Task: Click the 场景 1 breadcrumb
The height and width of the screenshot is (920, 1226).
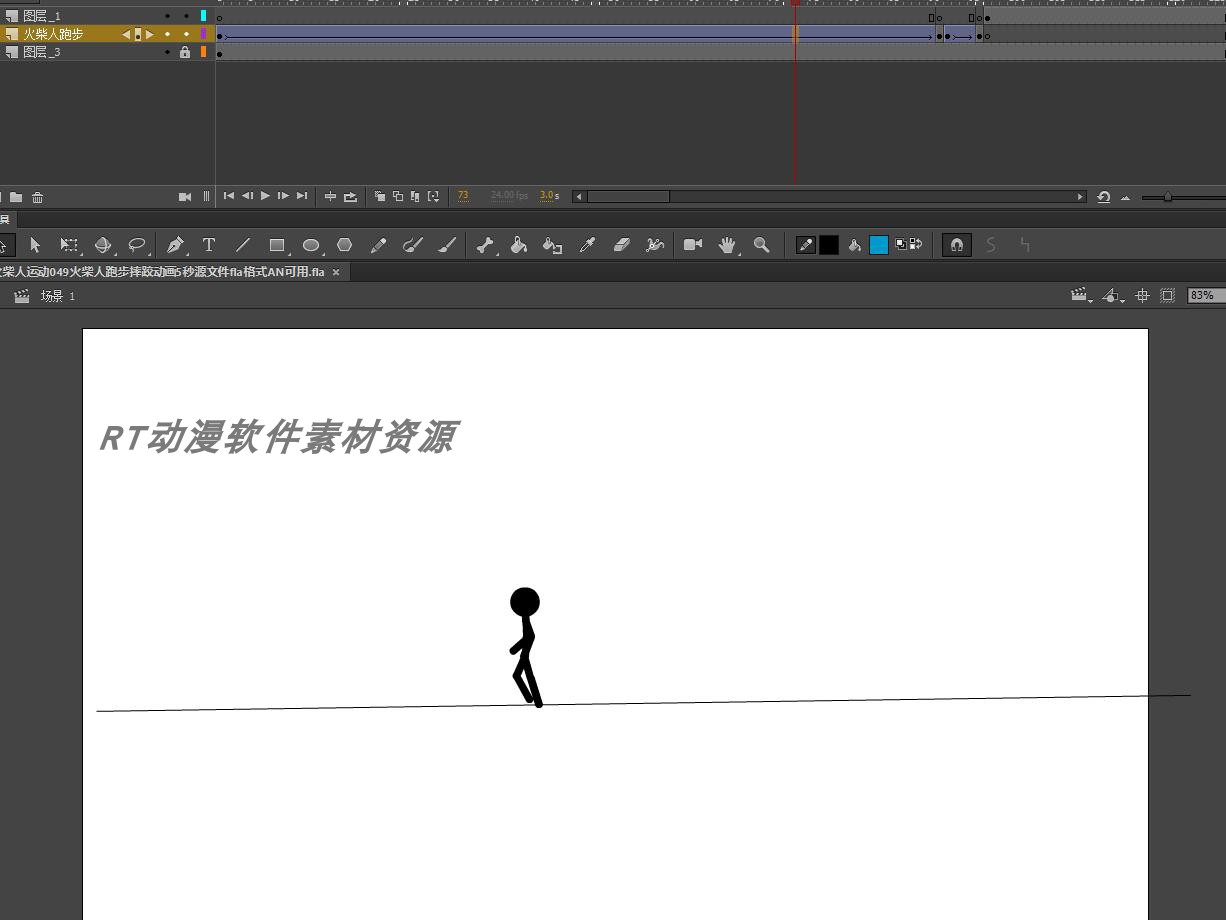Action: (57, 295)
